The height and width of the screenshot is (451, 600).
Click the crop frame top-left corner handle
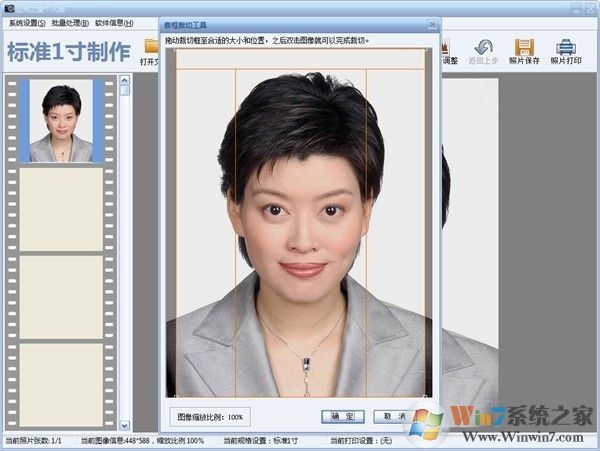176,49
